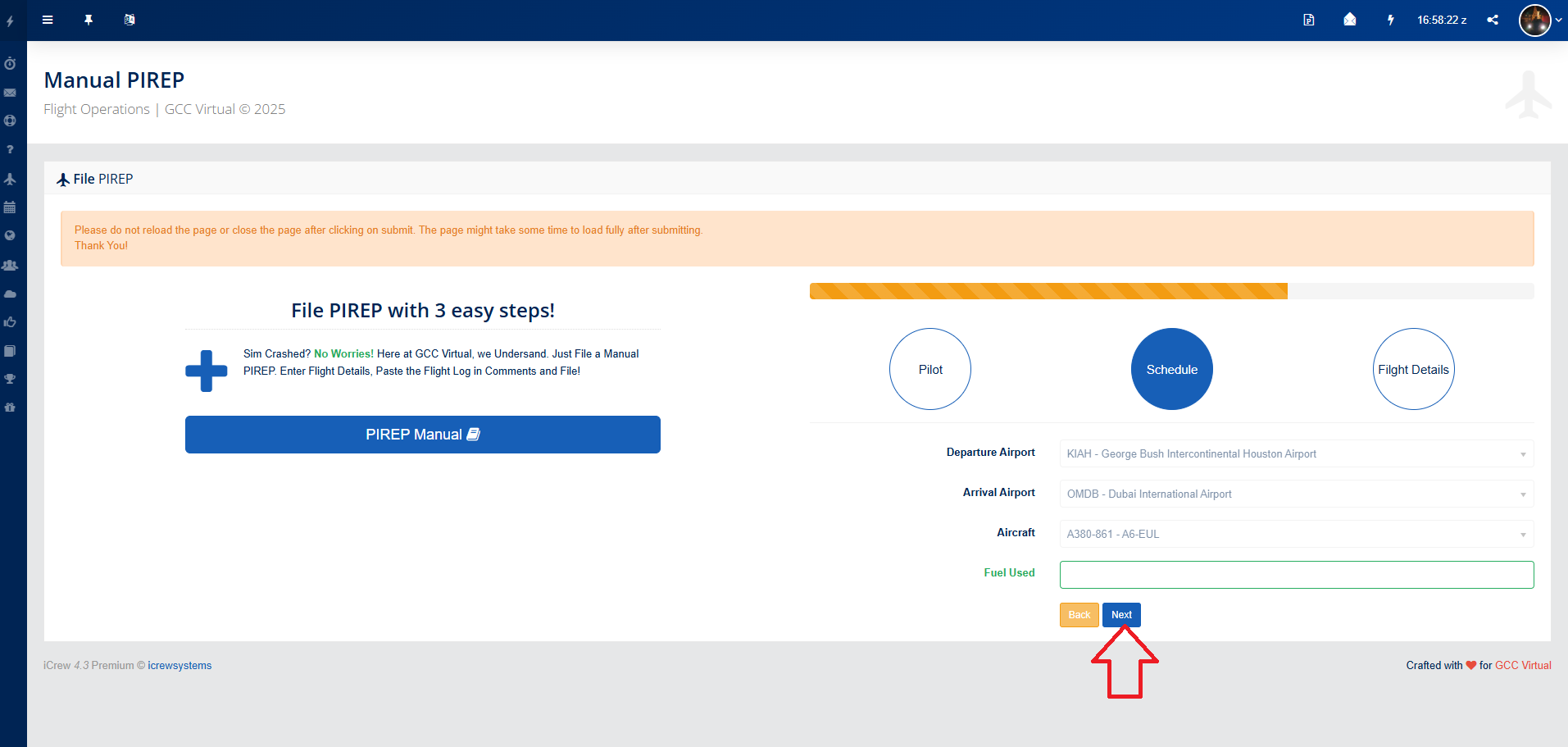Click the blue plus icon beside Sim Crashed text

click(207, 371)
